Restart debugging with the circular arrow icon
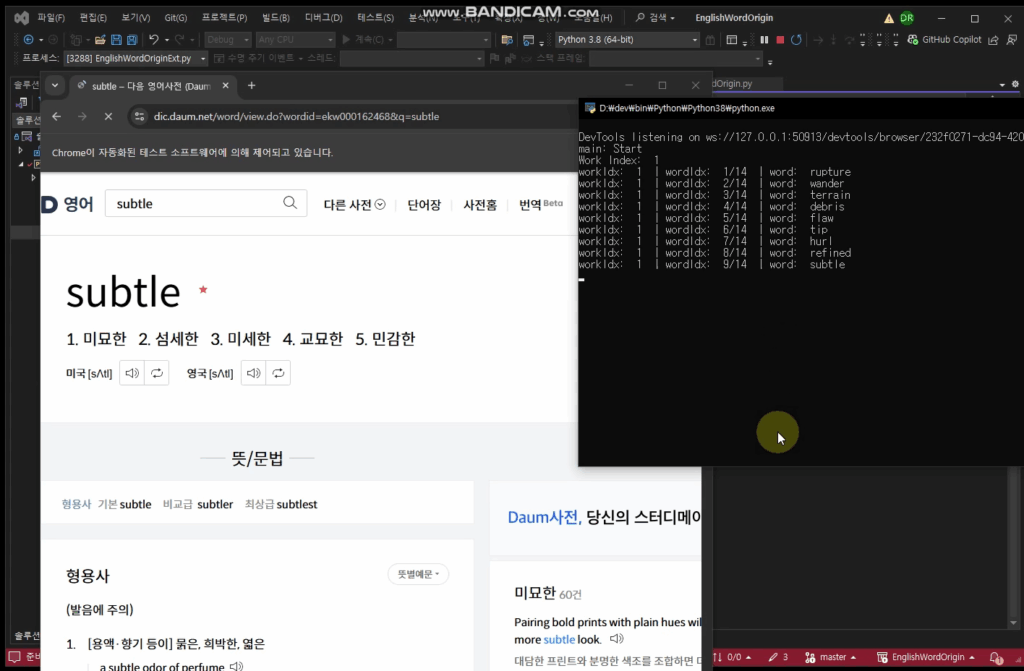 [796, 40]
